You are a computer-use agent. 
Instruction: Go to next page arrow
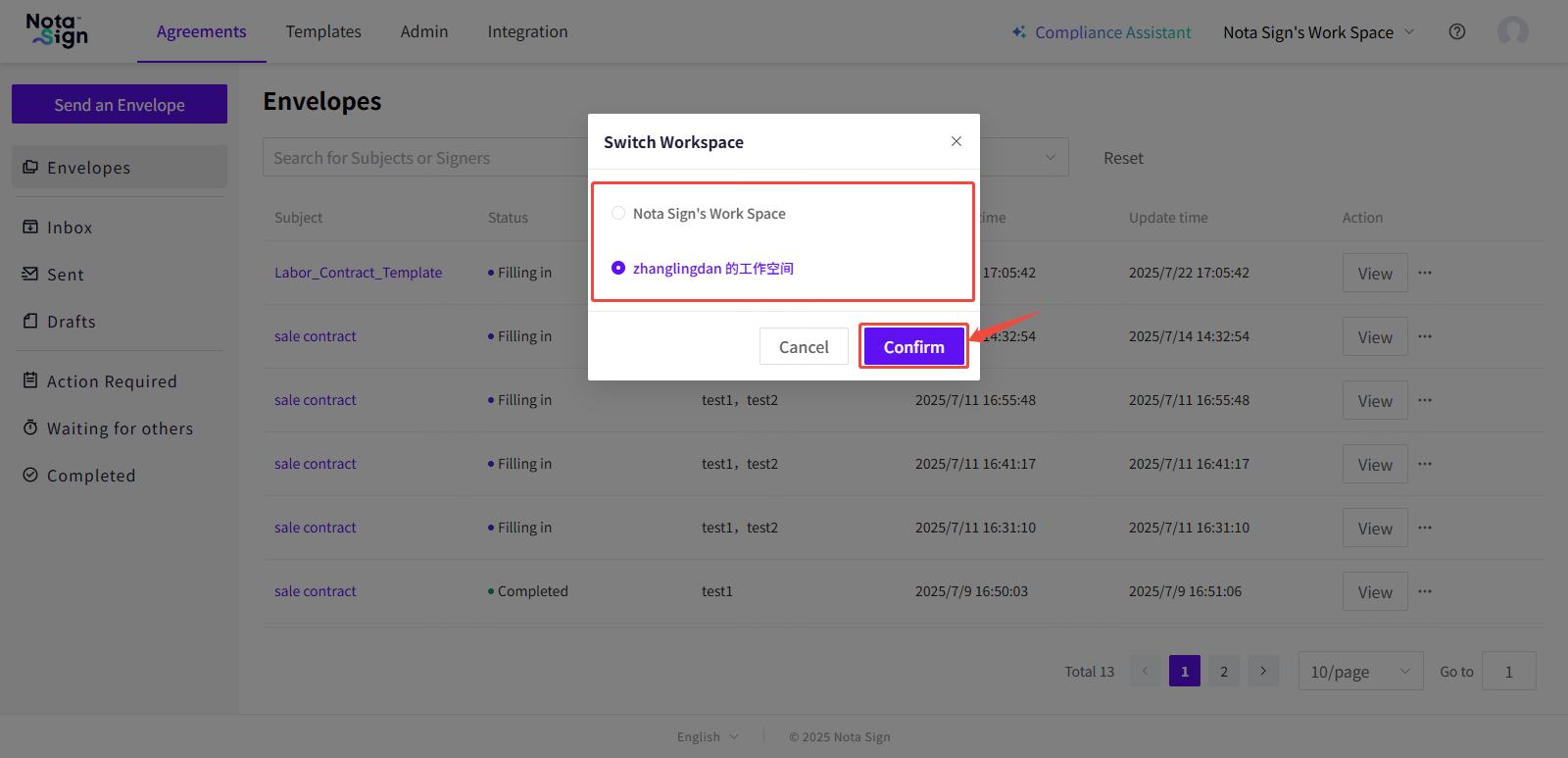tap(1263, 671)
